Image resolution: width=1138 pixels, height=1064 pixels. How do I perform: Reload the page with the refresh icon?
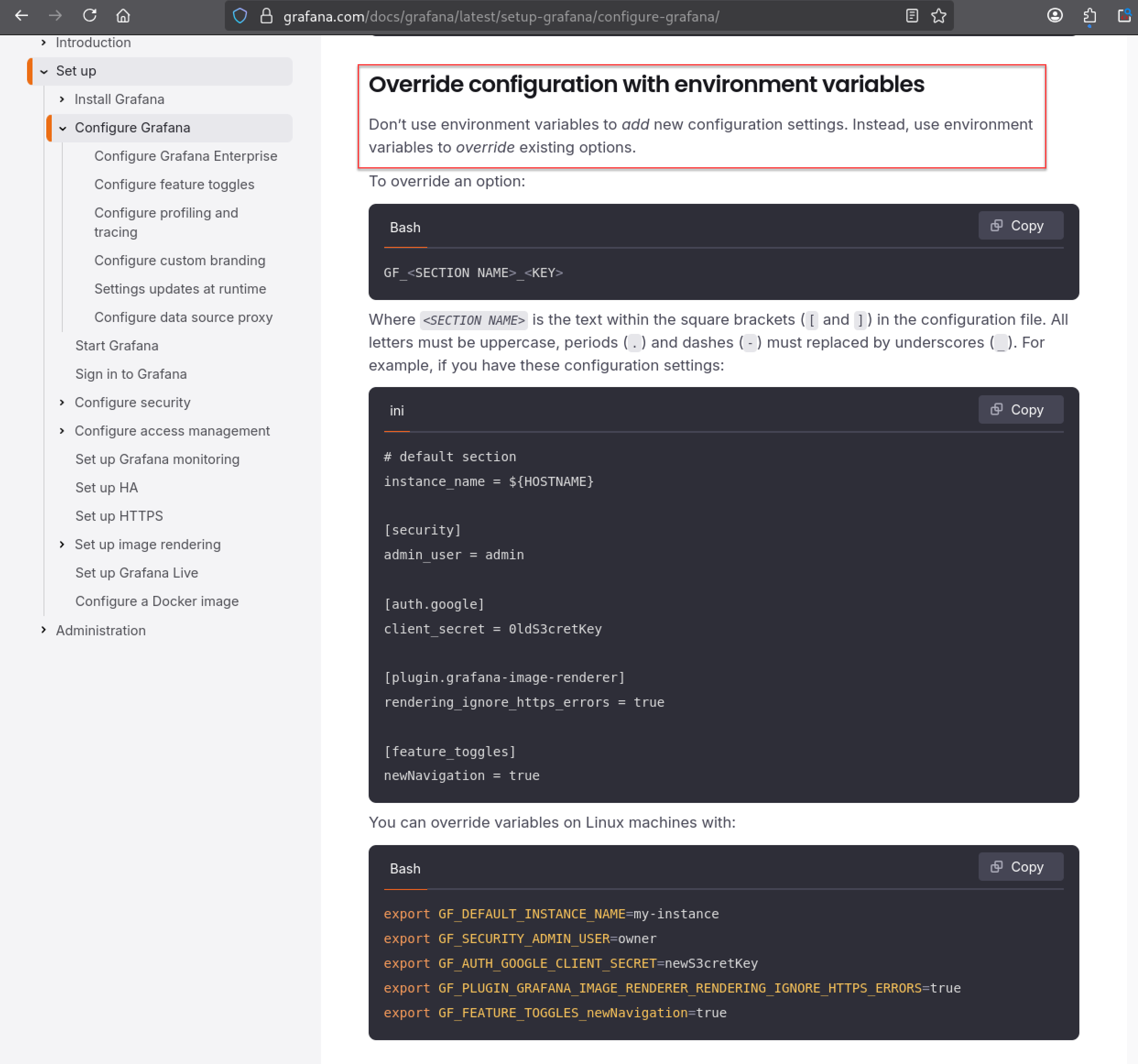tap(90, 16)
